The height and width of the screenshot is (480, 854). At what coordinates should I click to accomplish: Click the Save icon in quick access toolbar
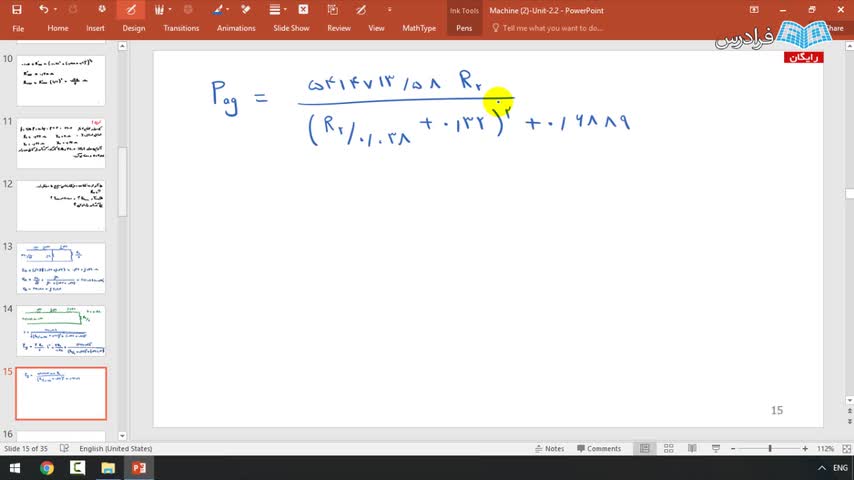click(17, 9)
